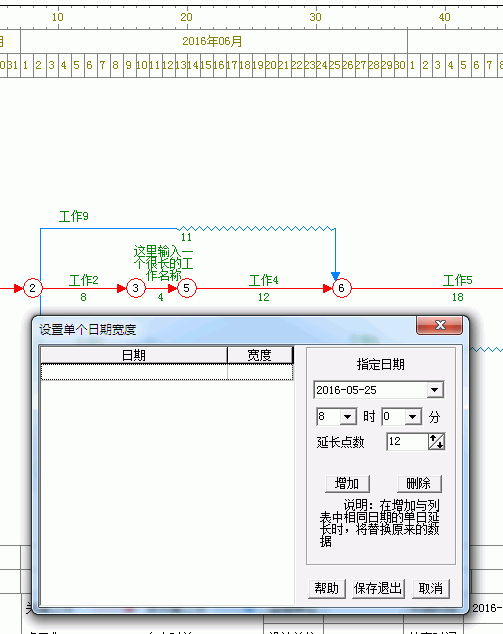The image size is (503, 634).
Task: Click node 6 circle in network diagram
Action: (x=342, y=288)
